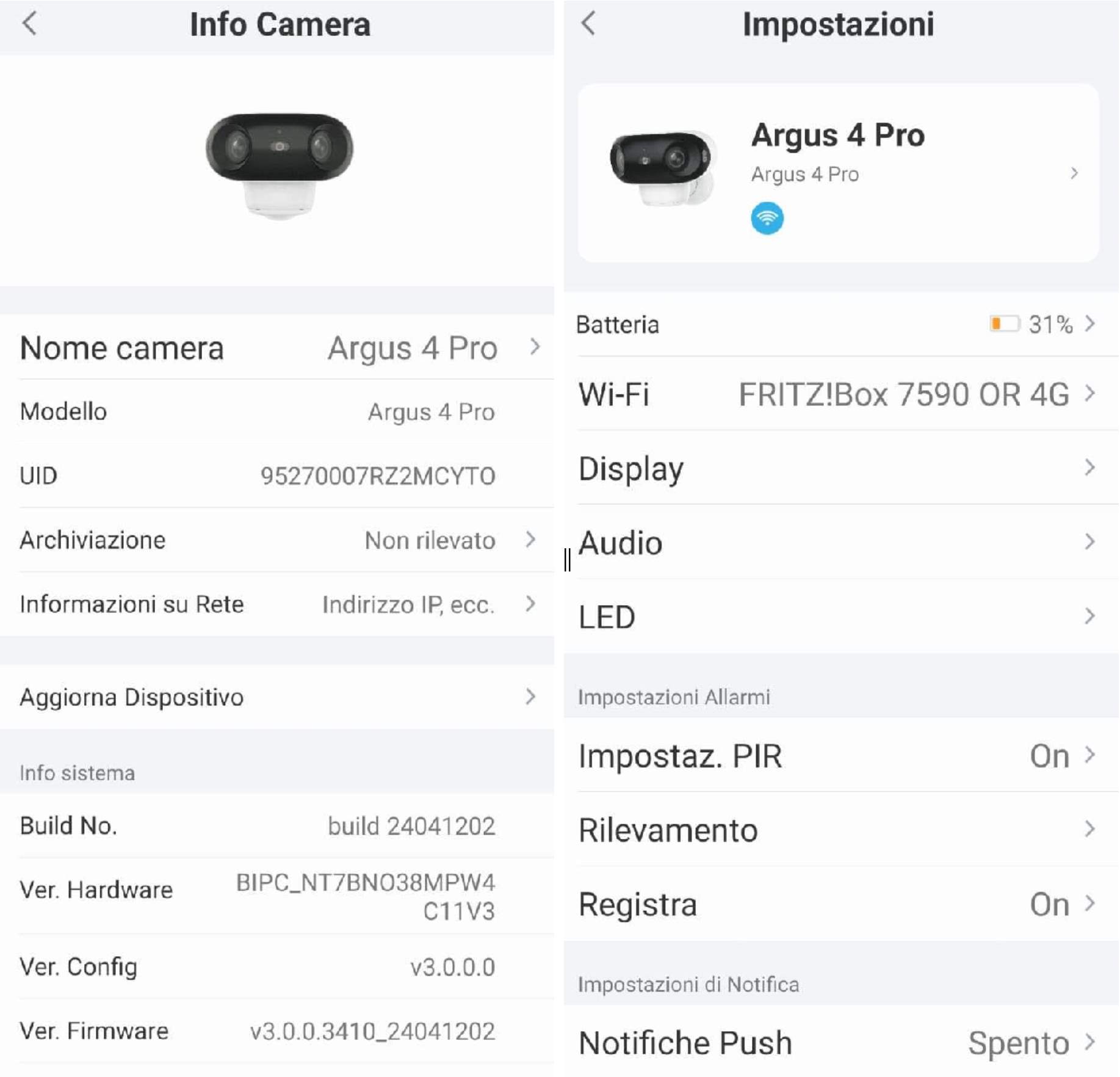Expand the Nome camera row chevron
Screen dimensions: 1120x1077
[536, 348]
